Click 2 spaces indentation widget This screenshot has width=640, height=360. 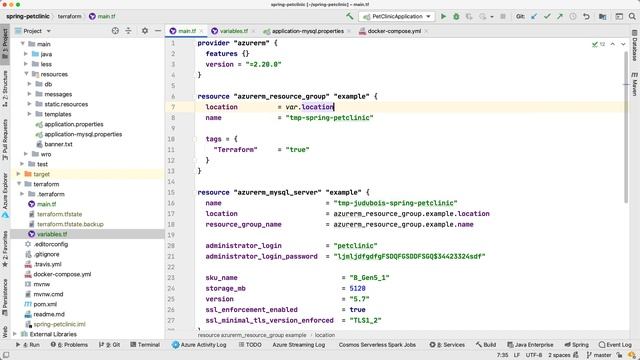(559, 355)
